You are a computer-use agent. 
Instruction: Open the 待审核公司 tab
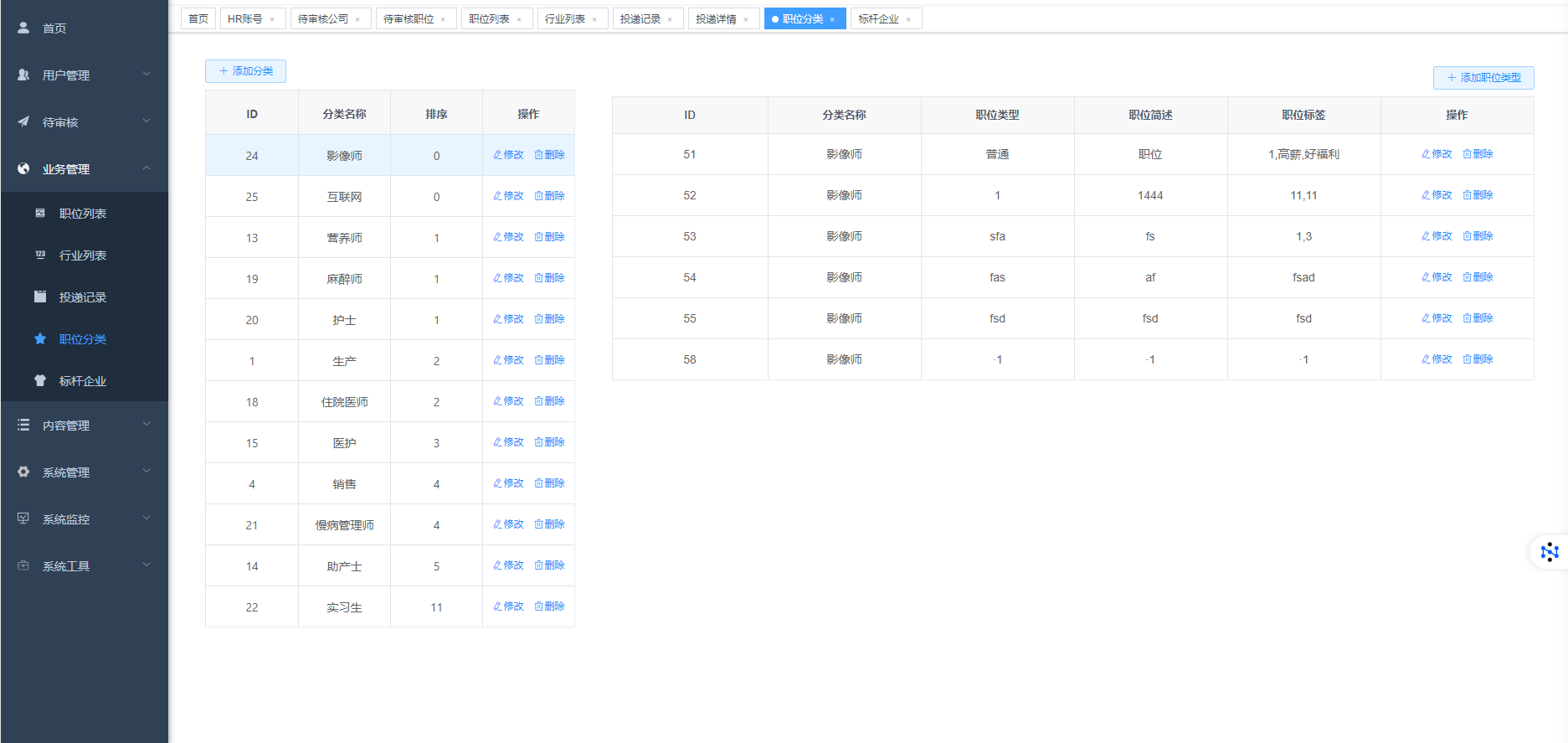(323, 18)
